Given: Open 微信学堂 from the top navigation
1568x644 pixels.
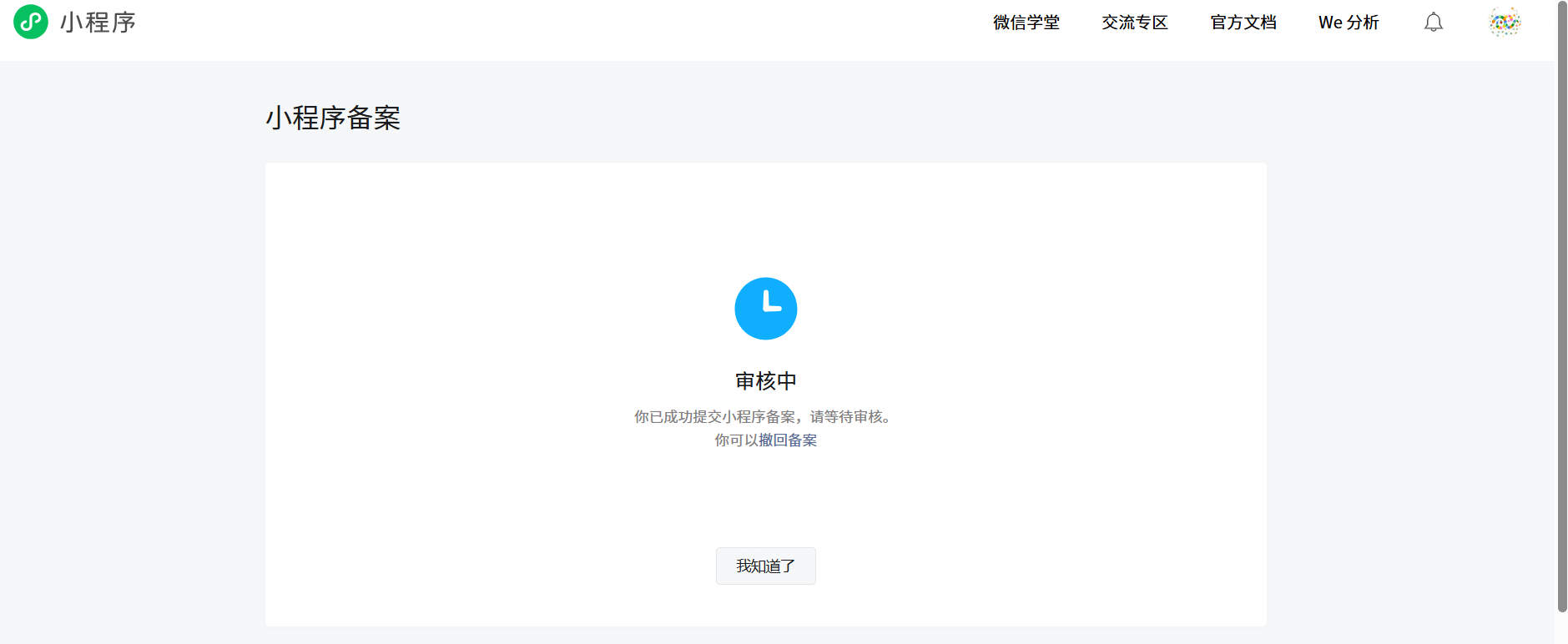Looking at the screenshot, I should pos(1026,23).
